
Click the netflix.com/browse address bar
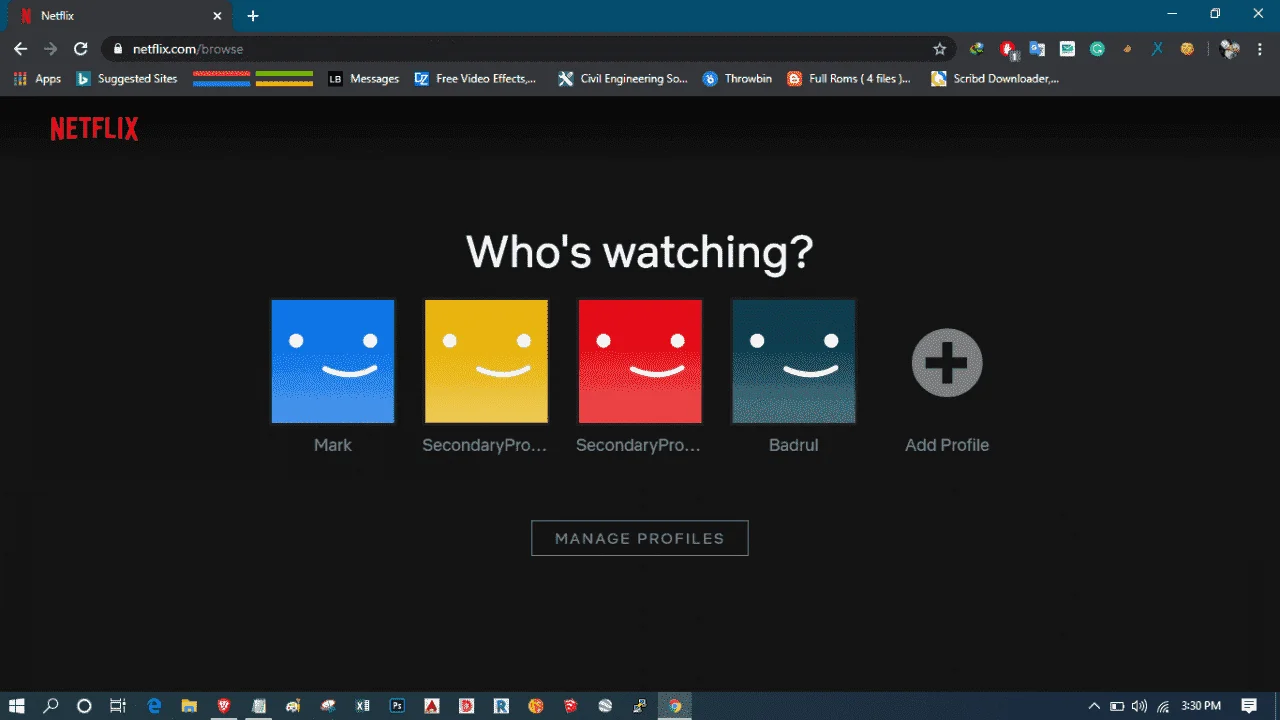click(530, 49)
